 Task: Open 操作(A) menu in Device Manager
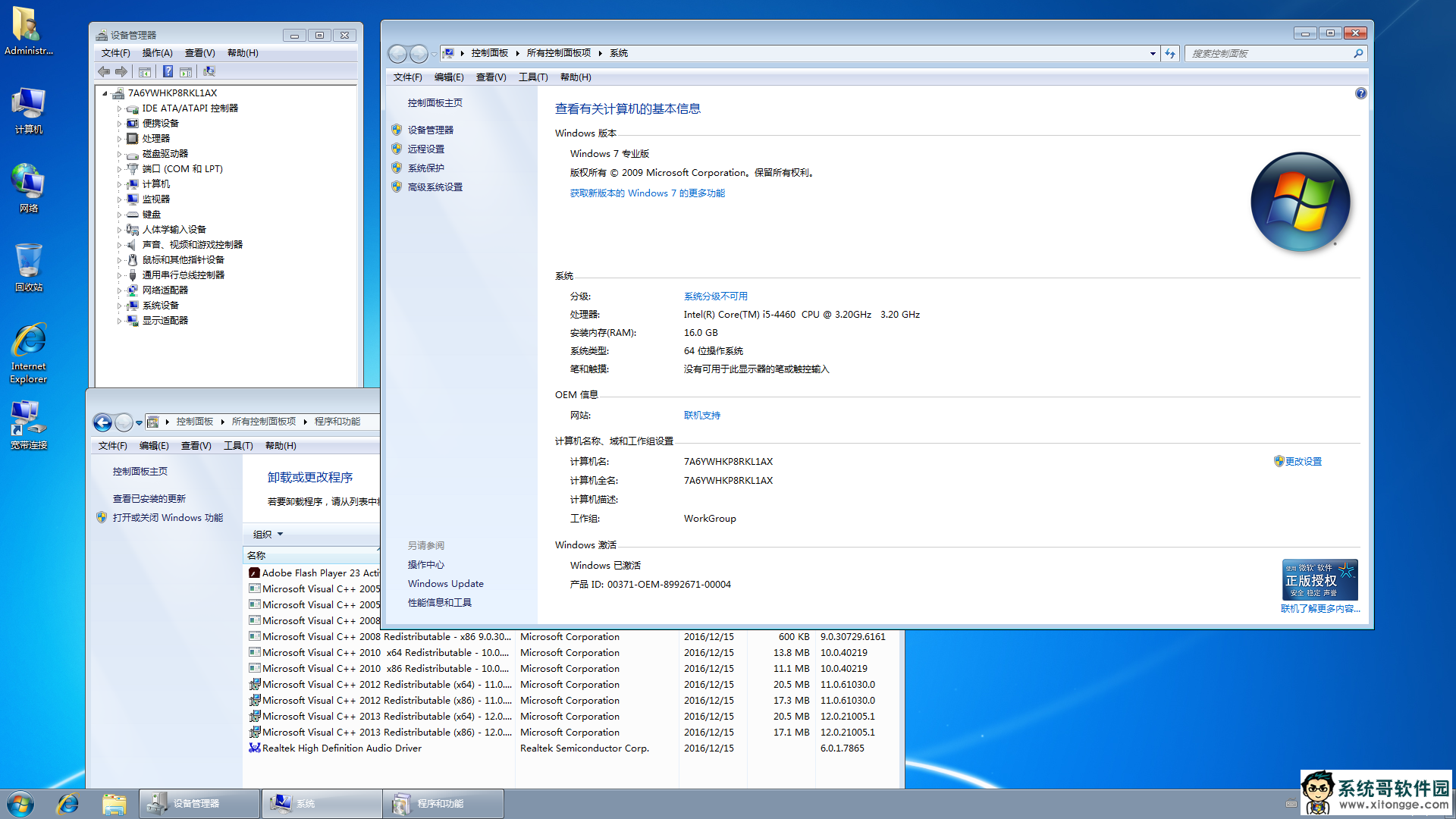[x=157, y=53]
